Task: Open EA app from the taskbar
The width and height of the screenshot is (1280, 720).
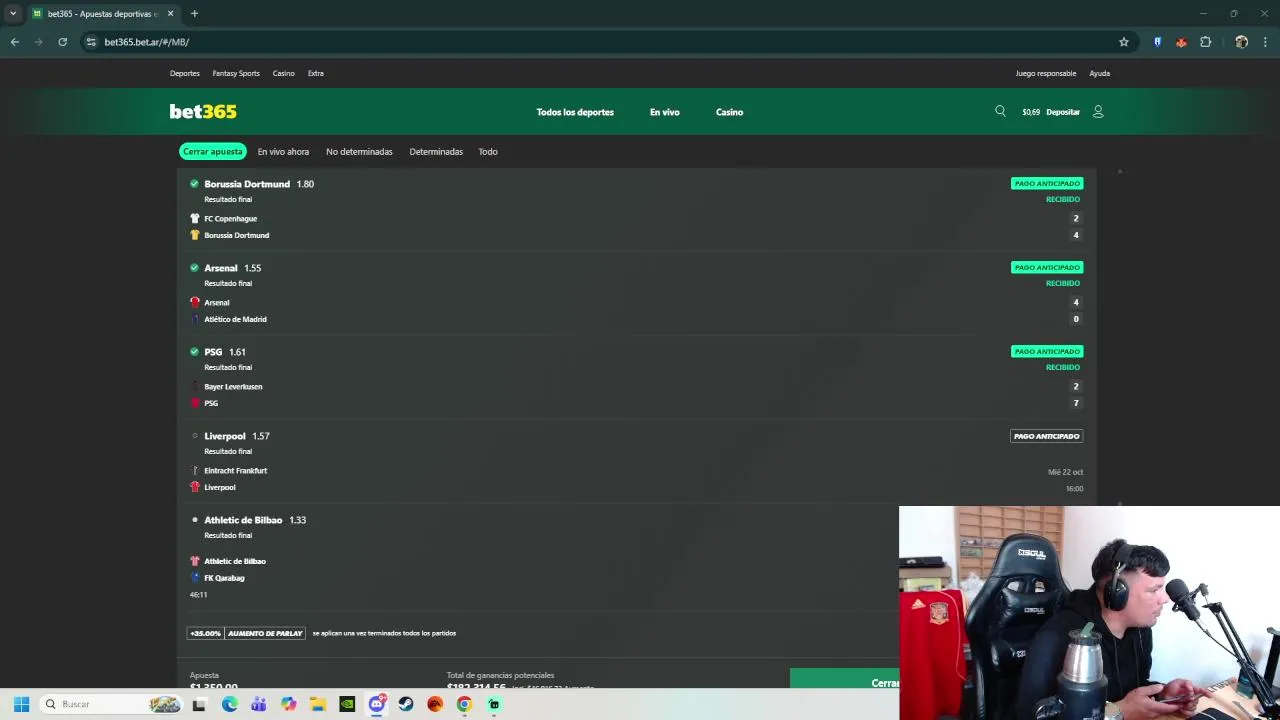Action: pos(435,704)
